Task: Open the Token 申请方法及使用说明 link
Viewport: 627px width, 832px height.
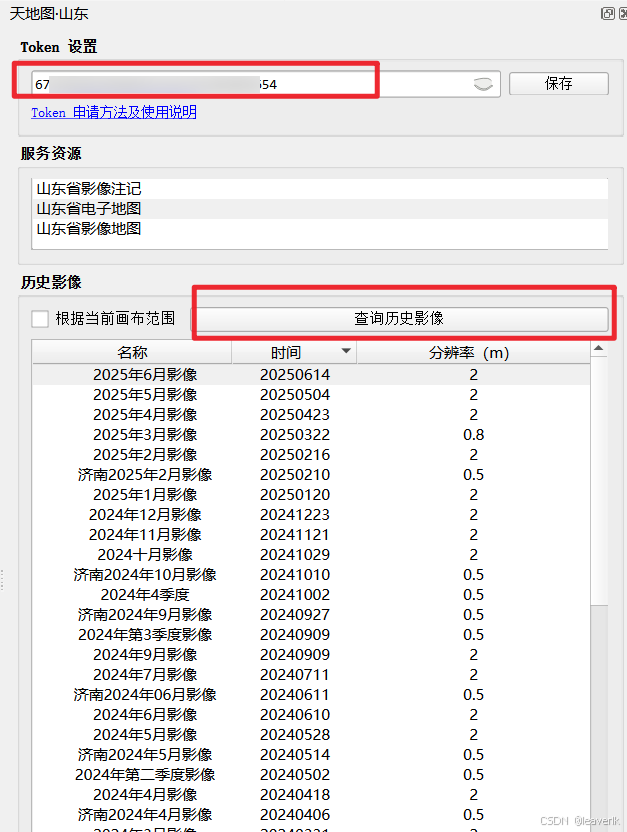Action: coord(114,112)
